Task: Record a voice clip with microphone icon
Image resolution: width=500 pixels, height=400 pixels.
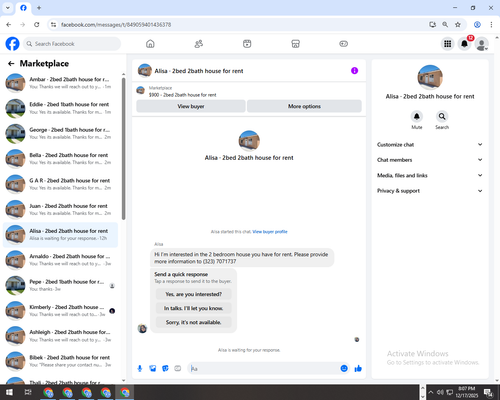Action: click(140, 368)
